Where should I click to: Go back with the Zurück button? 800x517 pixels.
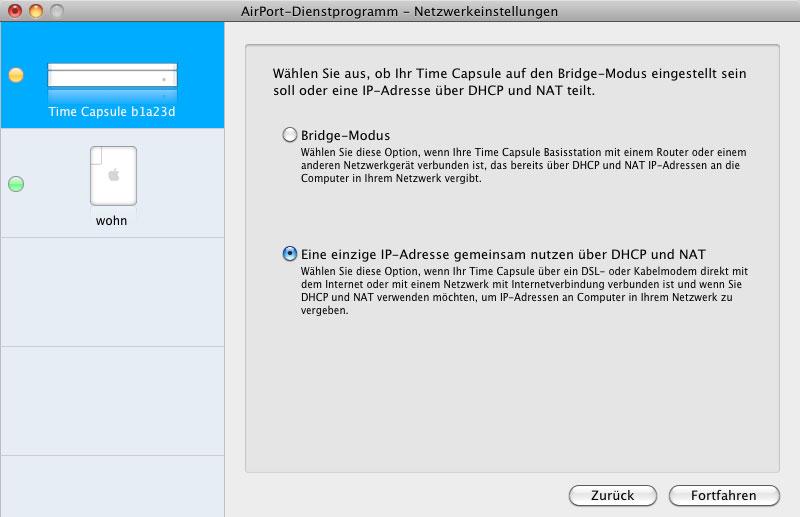[613, 496]
